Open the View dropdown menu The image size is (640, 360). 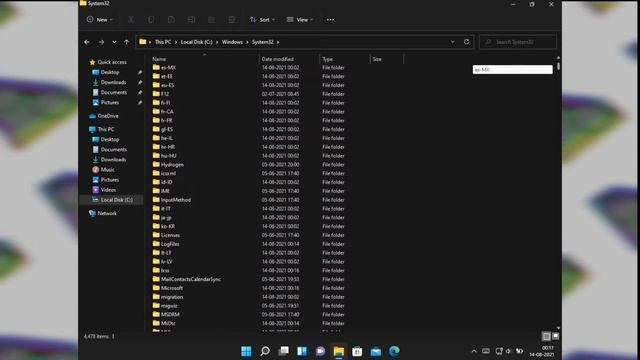coord(300,20)
